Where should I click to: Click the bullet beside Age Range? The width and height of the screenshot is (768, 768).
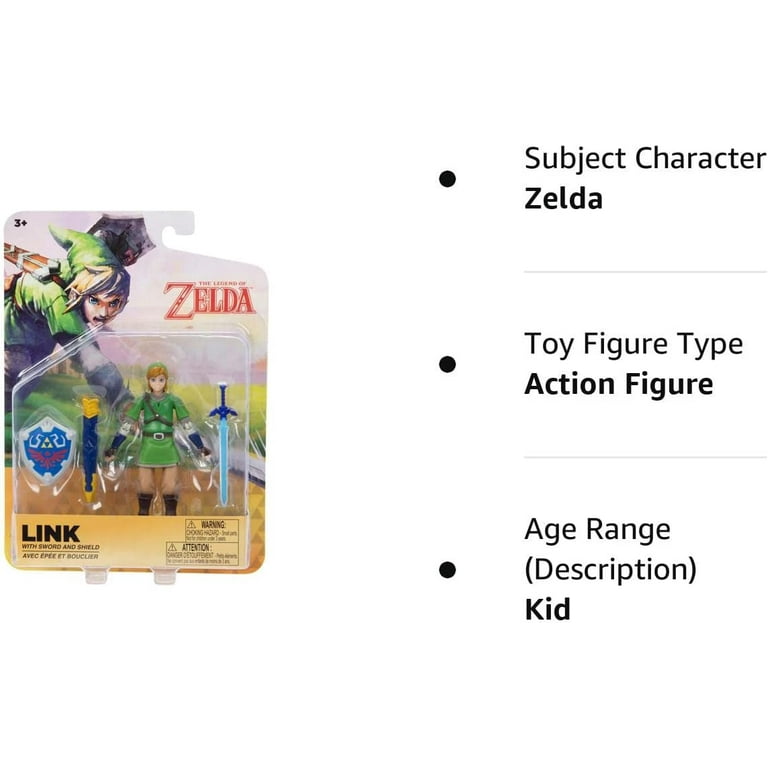447,570
